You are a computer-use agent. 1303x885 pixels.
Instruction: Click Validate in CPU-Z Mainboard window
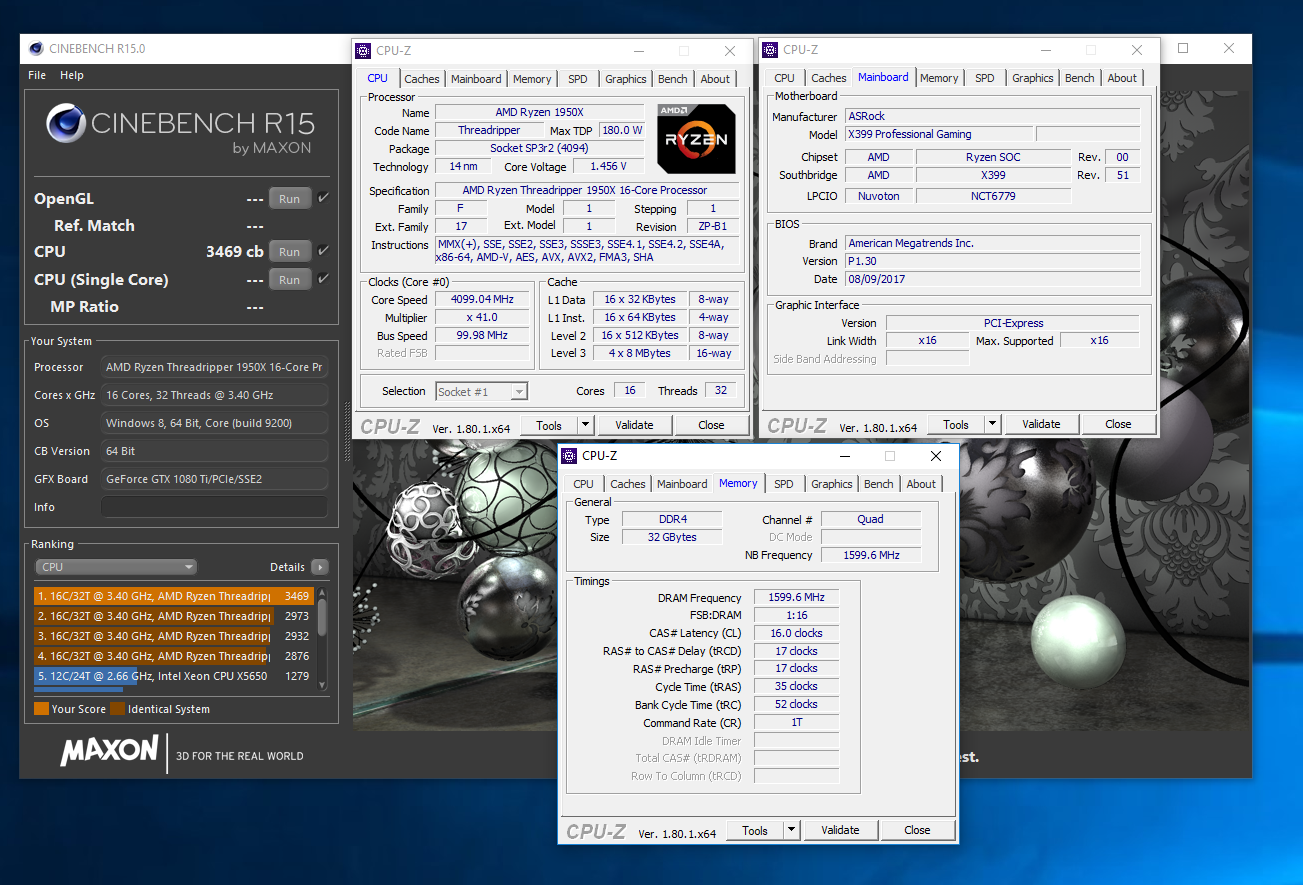[x=1041, y=424]
